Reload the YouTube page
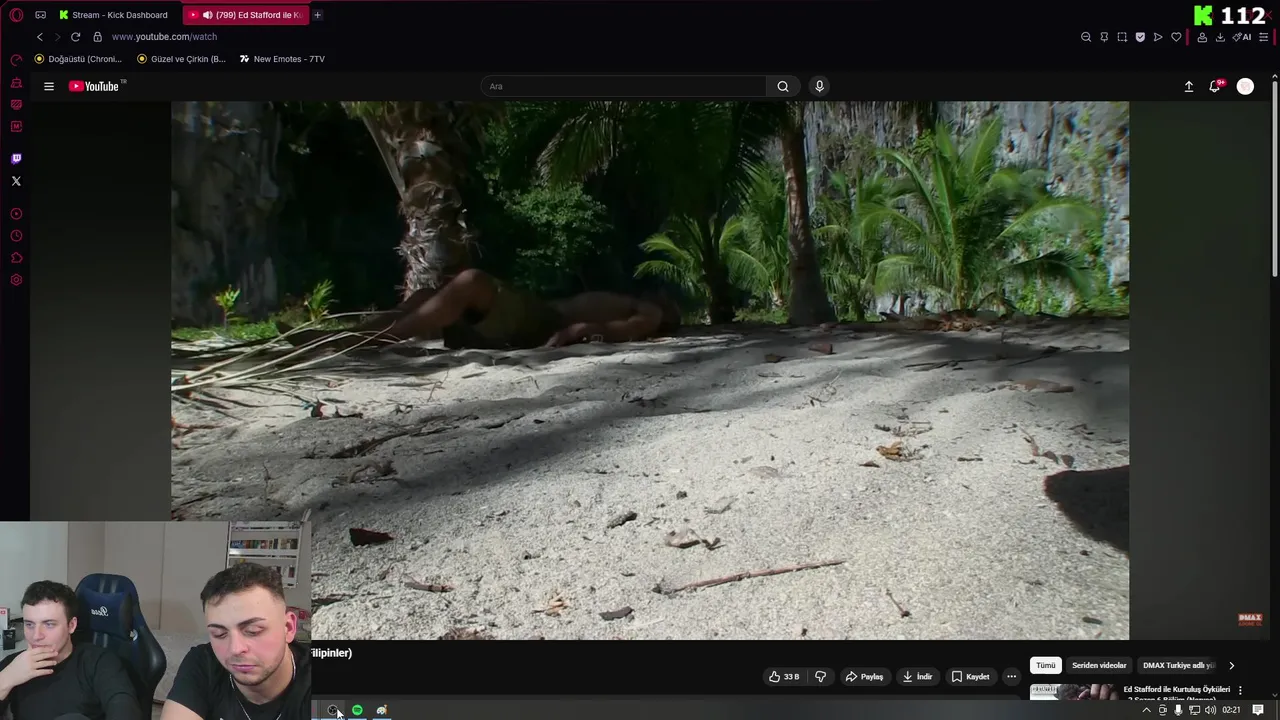1280x720 pixels. click(x=75, y=37)
